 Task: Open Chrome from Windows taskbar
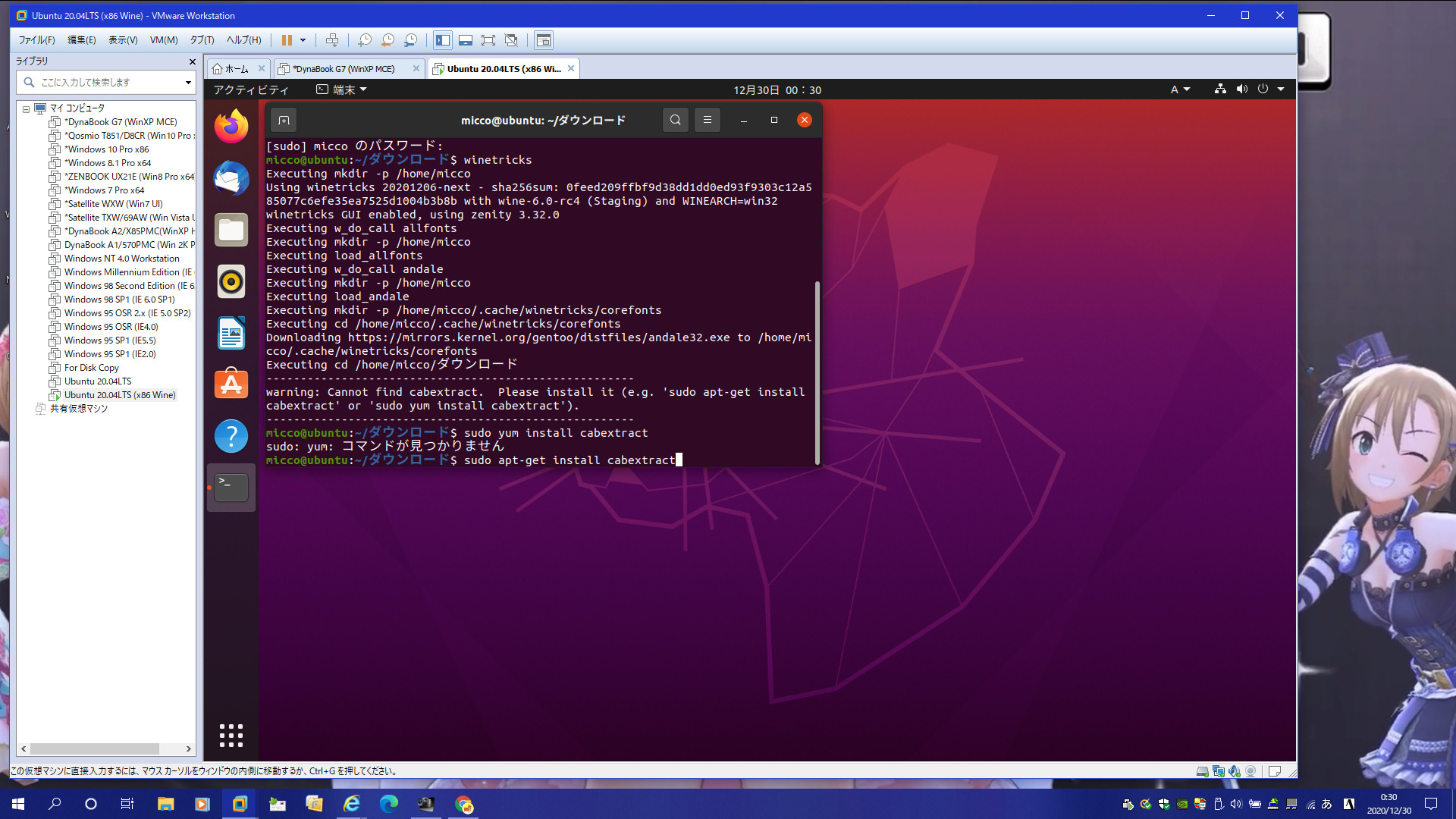click(463, 804)
